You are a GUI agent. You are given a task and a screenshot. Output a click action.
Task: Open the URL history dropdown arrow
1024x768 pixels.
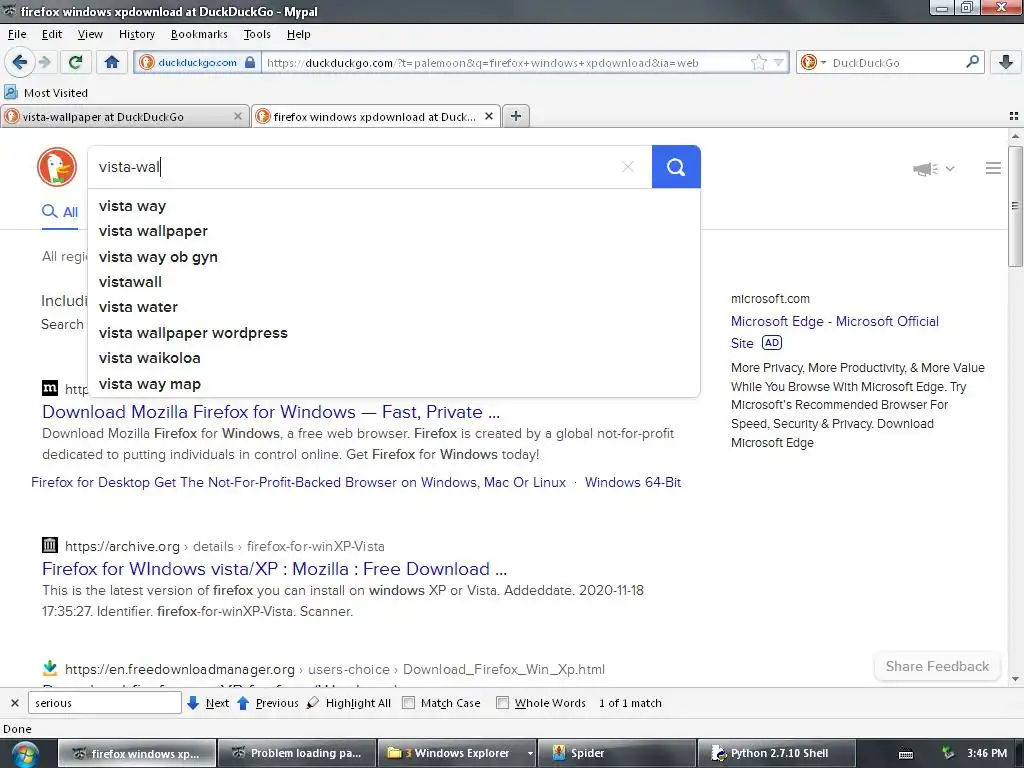coord(778,63)
